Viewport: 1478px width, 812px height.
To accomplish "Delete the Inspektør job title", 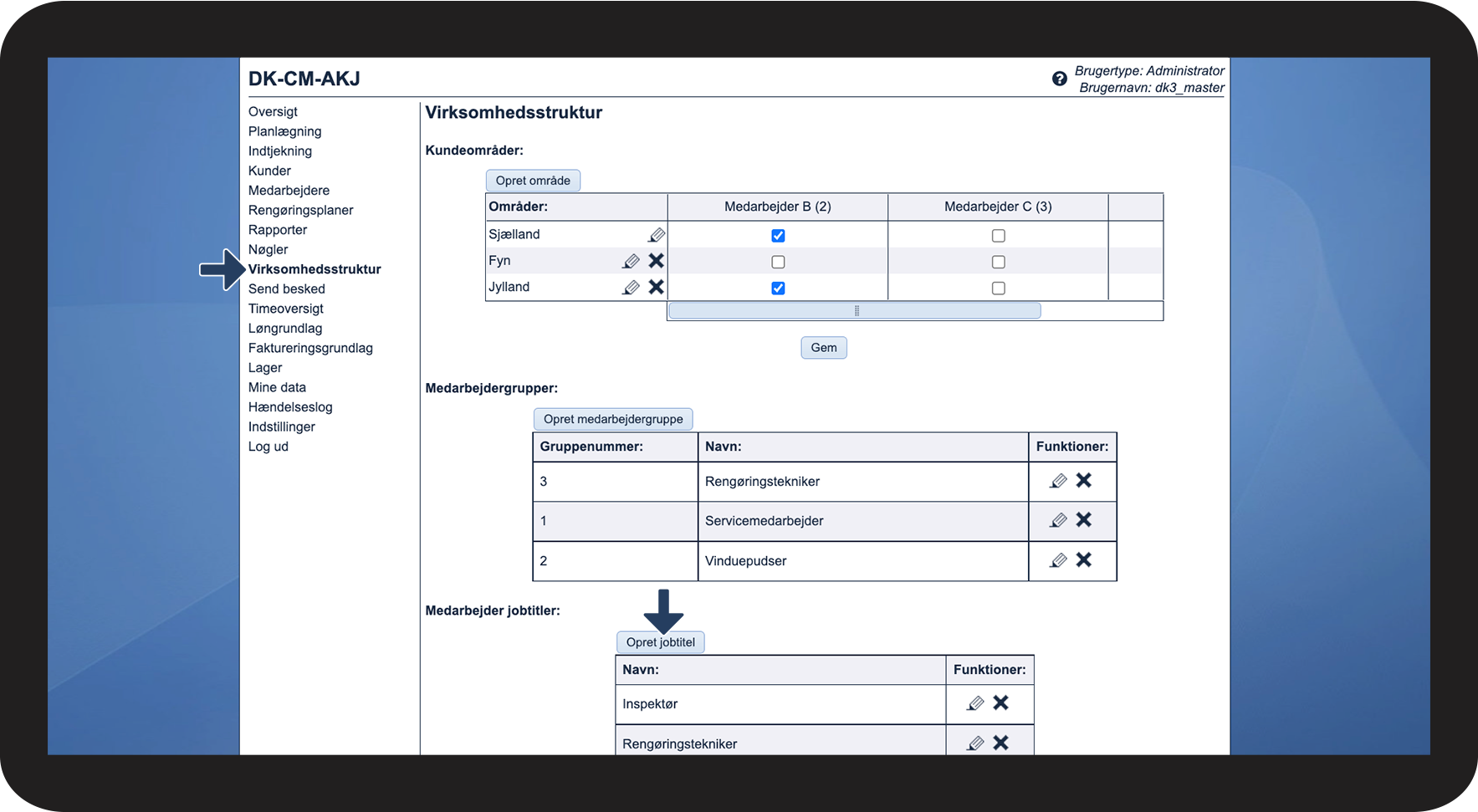I will [x=1001, y=702].
